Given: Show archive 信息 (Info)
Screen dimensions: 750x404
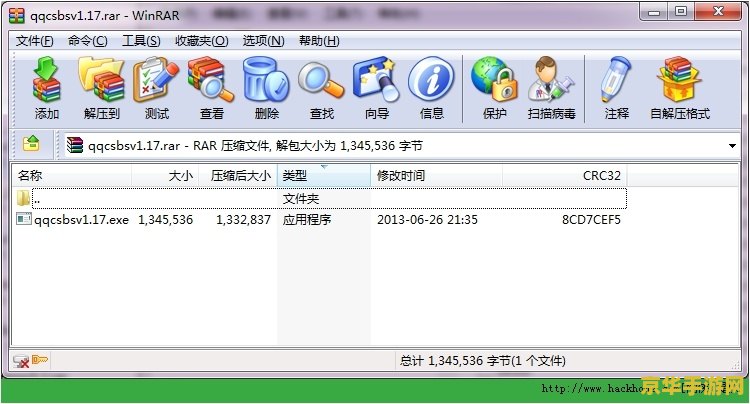Looking at the screenshot, I should [x=431, y=79].
